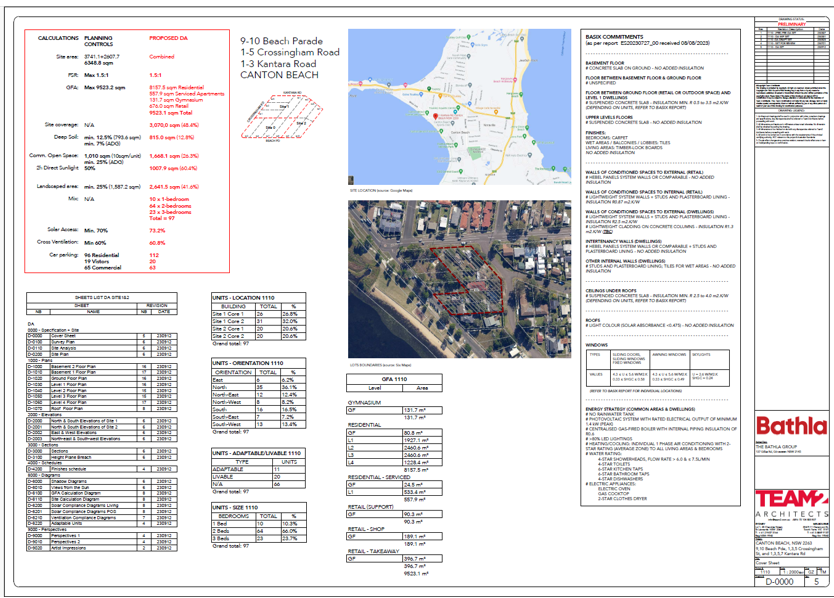Click the revision number 5 cell
Screen dimensions: 834x598
pyautogui.click(x=816, y=581)
